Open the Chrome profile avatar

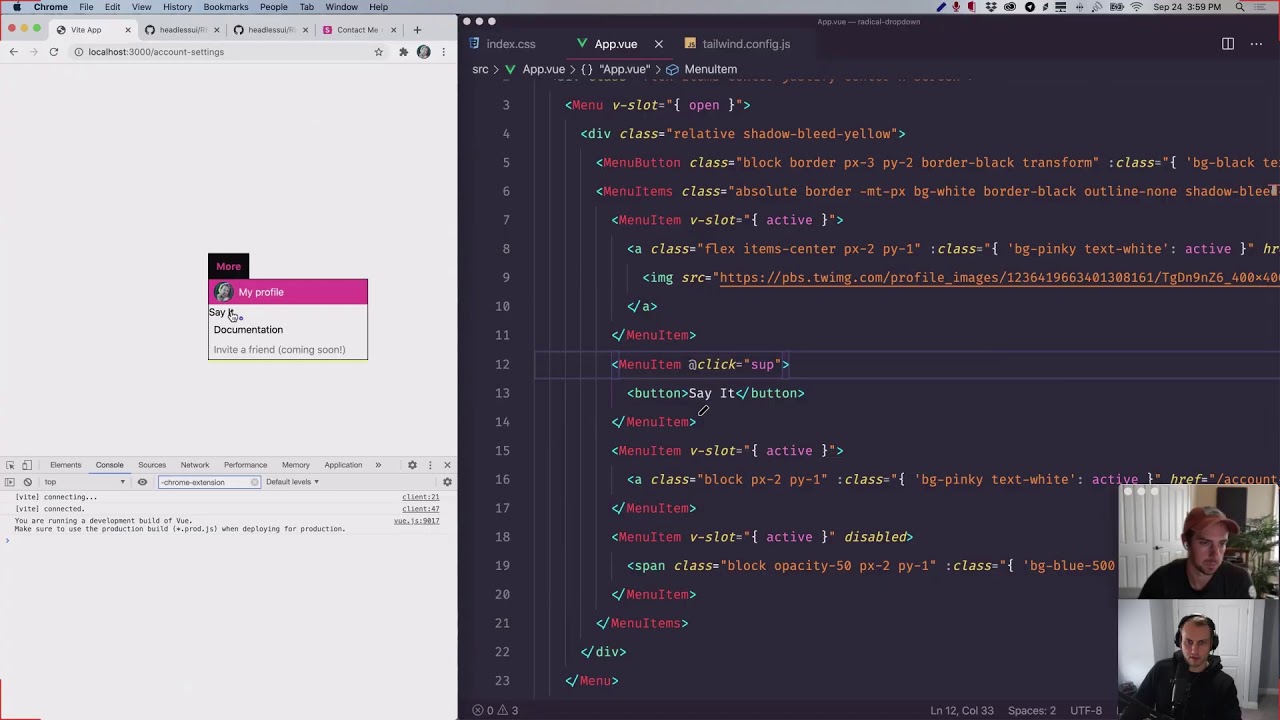click(x=424, y=52)
